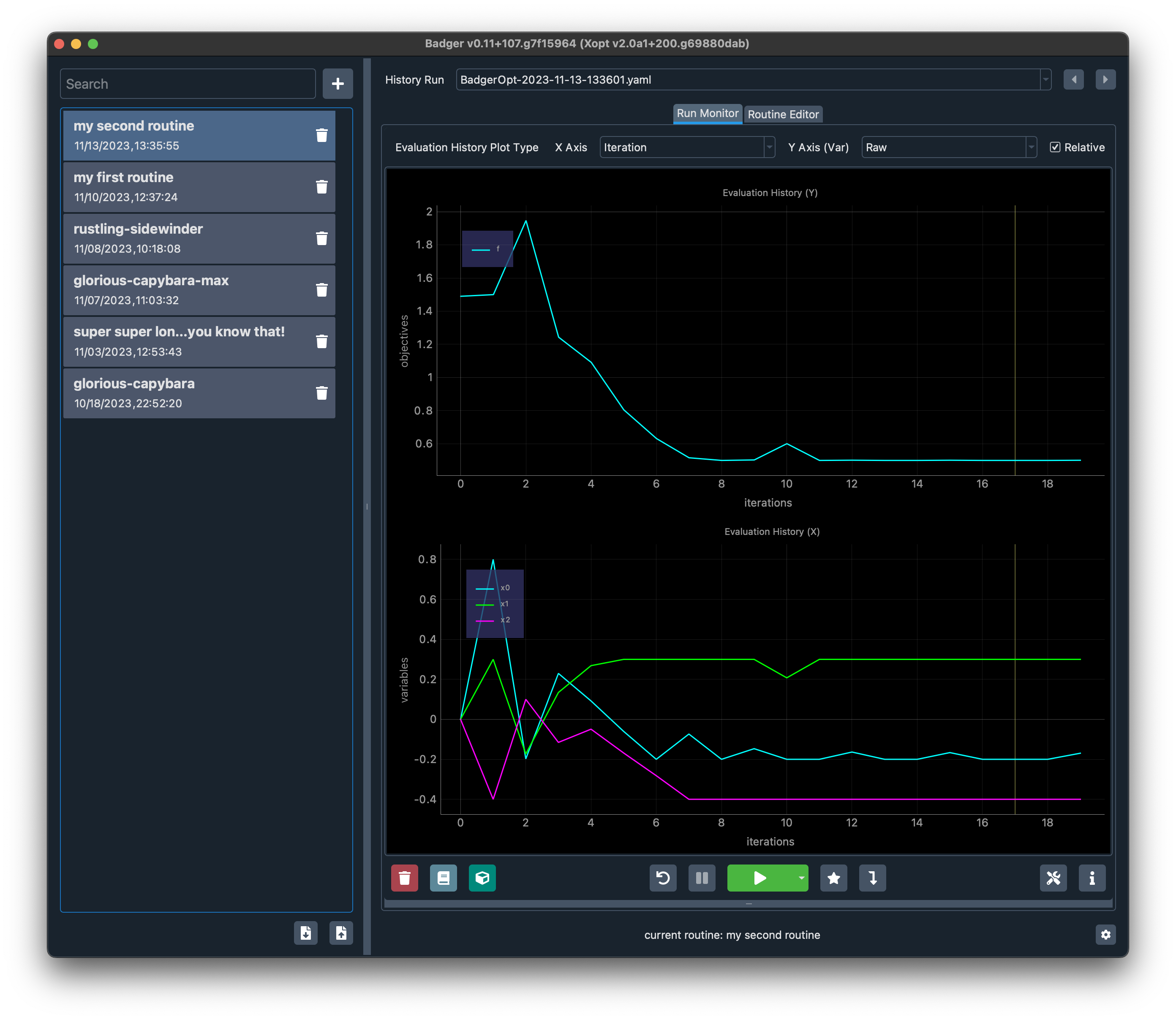
Task: Click the horizontal collapse handle below run toolbar
Action: point(748,903)
